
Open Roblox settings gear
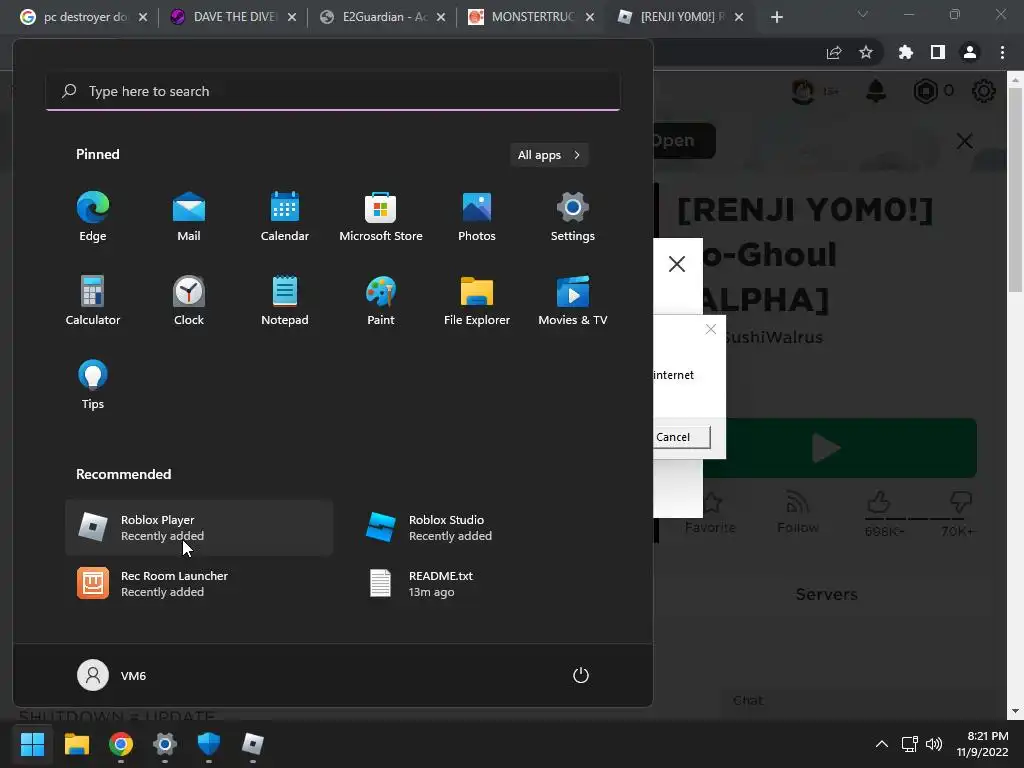coord(984,91)
